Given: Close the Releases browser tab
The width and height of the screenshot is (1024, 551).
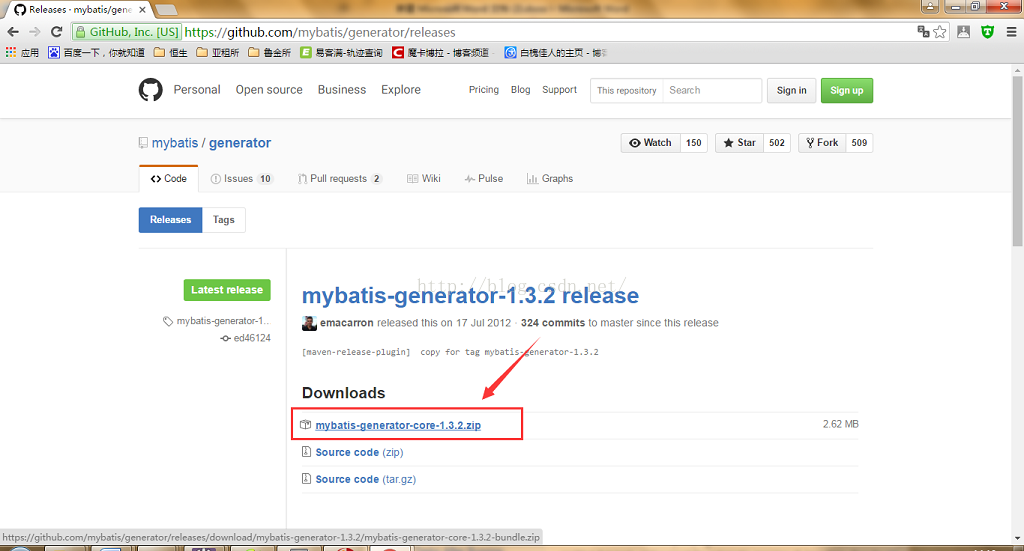Looking at the screenshot, I should point(142,10).
